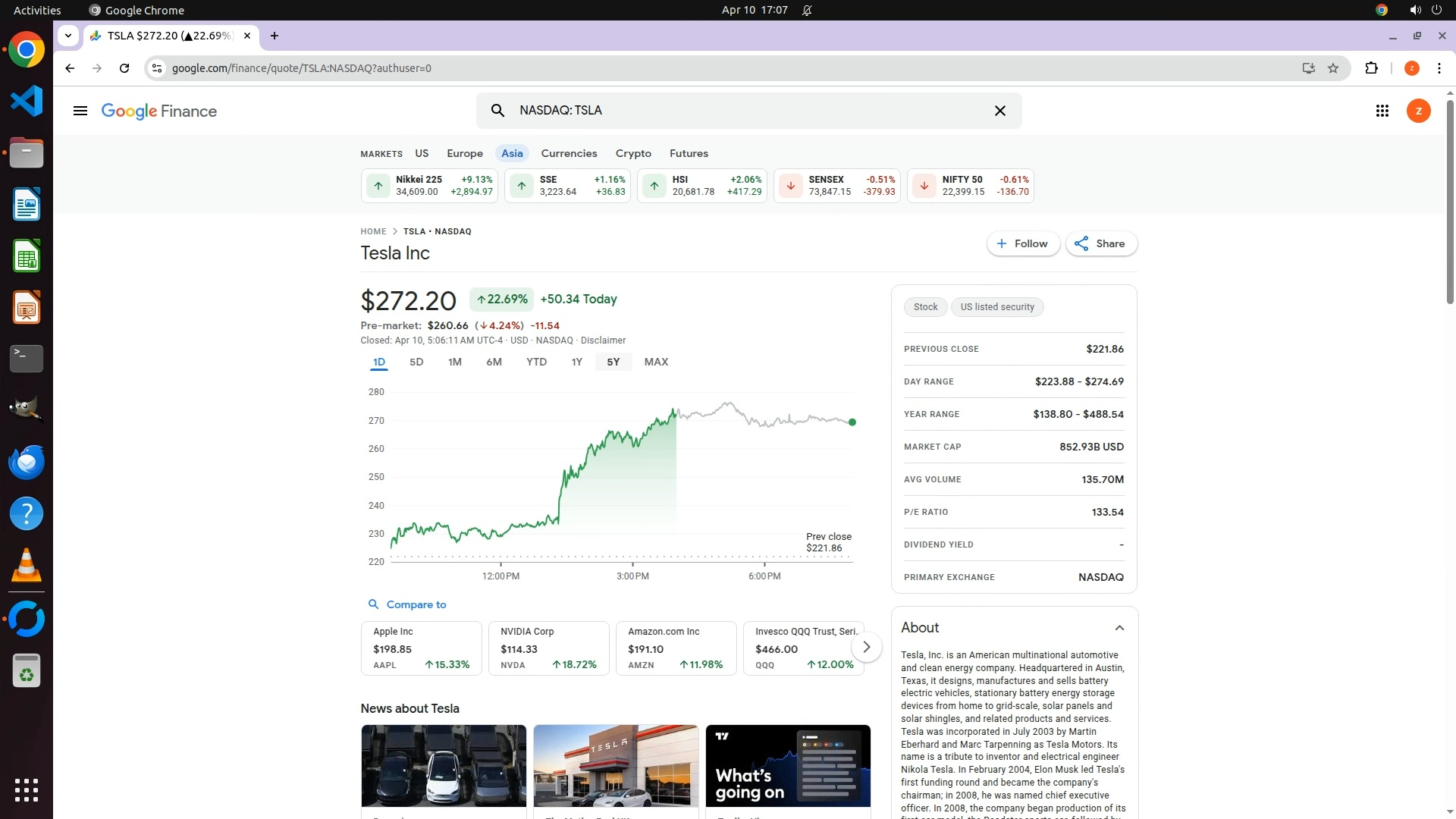Screen dimensions: 1456x819
Task: Follow Tesla Inc stock
Action: (x=1022, y=243)
